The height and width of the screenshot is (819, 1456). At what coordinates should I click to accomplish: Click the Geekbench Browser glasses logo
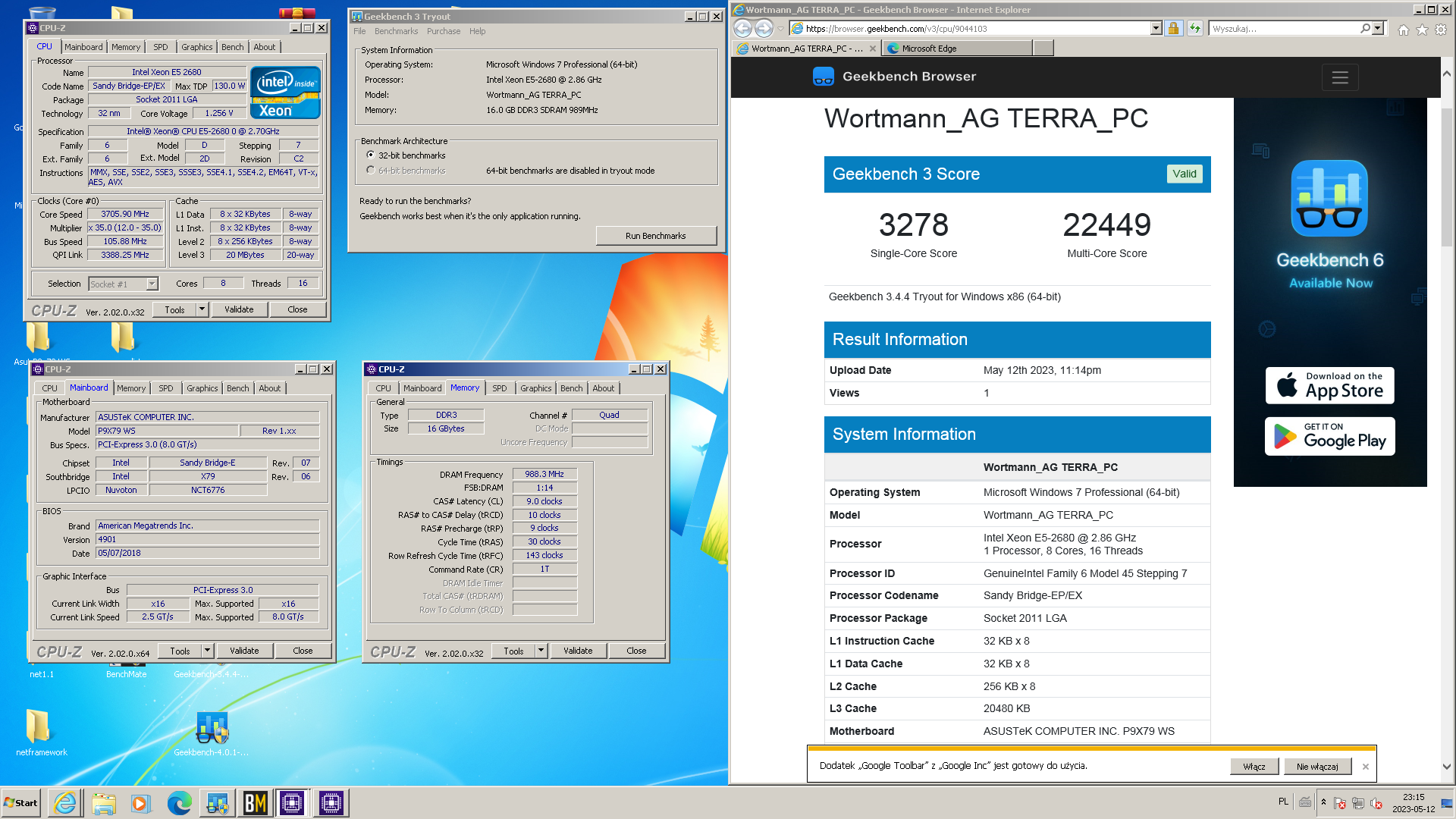(824, 77)
